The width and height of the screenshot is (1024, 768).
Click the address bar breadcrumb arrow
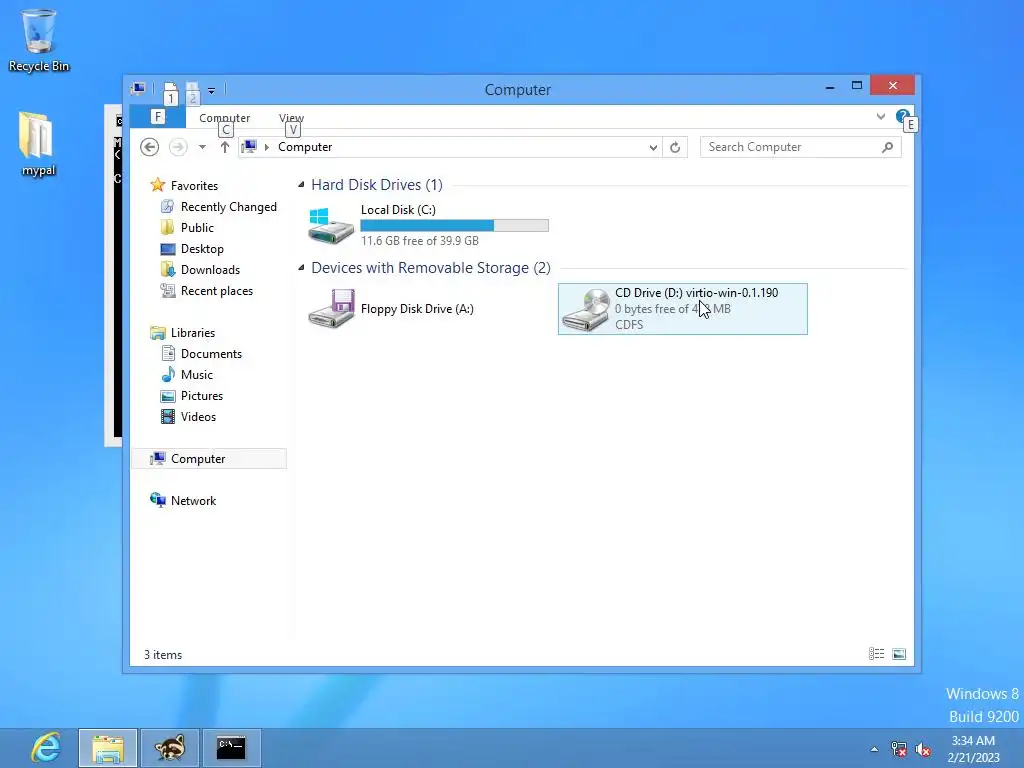(x=266, y=147)
